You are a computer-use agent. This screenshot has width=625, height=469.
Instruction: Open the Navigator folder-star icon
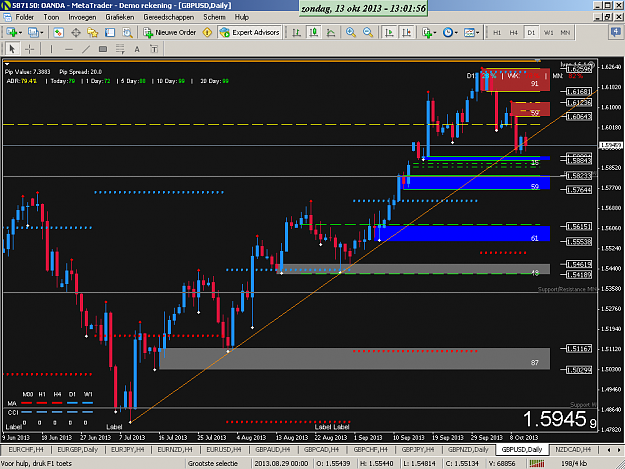[x=92, y=32]
